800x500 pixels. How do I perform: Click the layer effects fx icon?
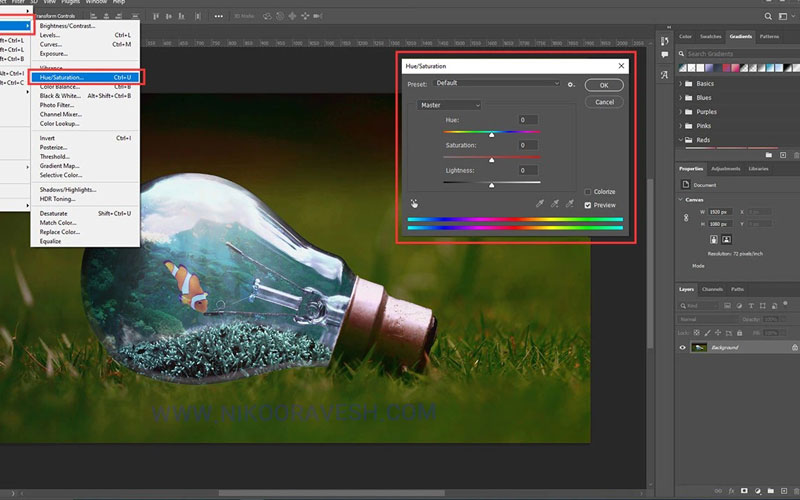pyautogui.click(x=731, y=491)
